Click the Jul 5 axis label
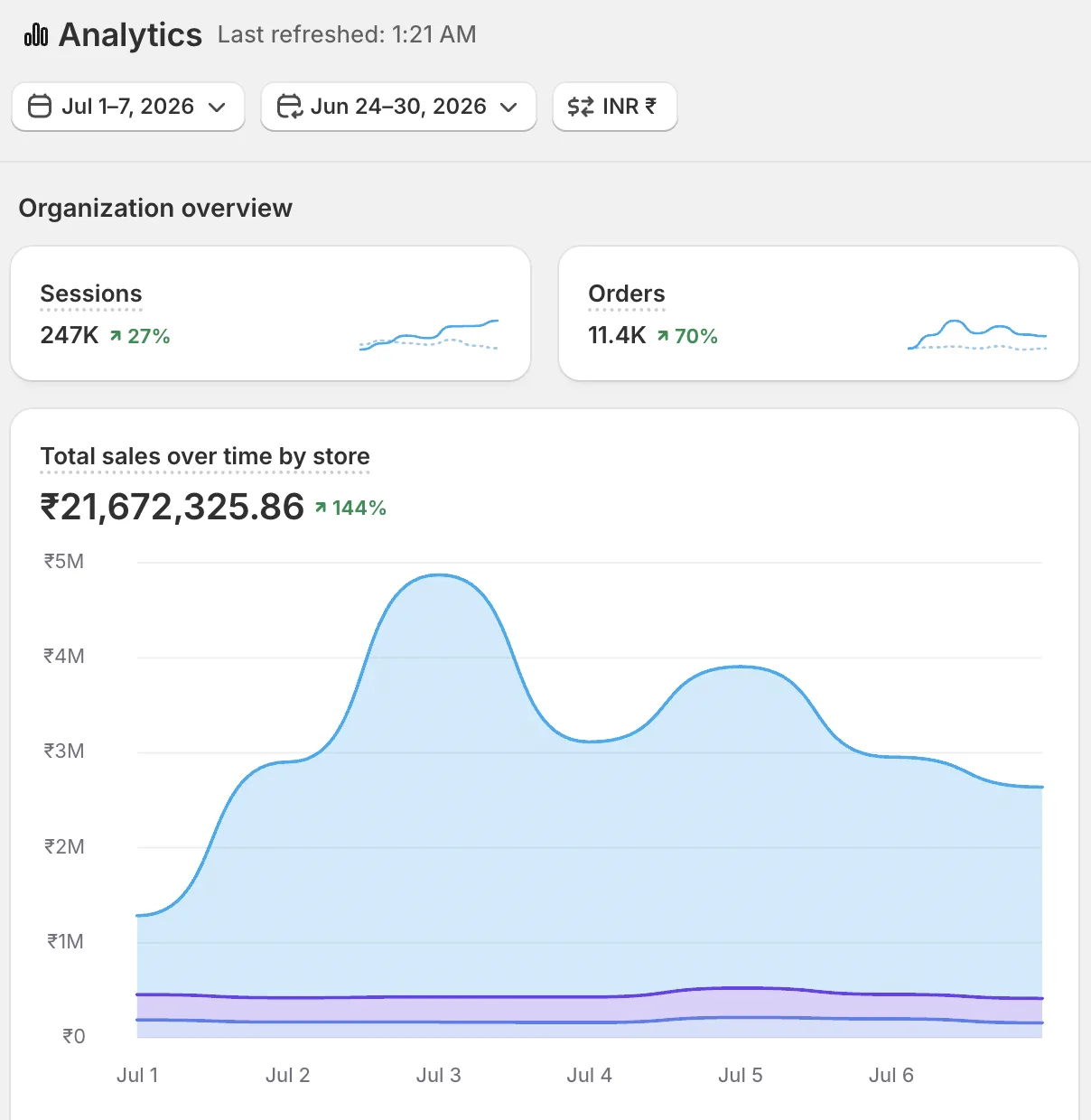The height and width of the screenshot is (1120, 1091). pyautogui.click(x=741, y=1075)
